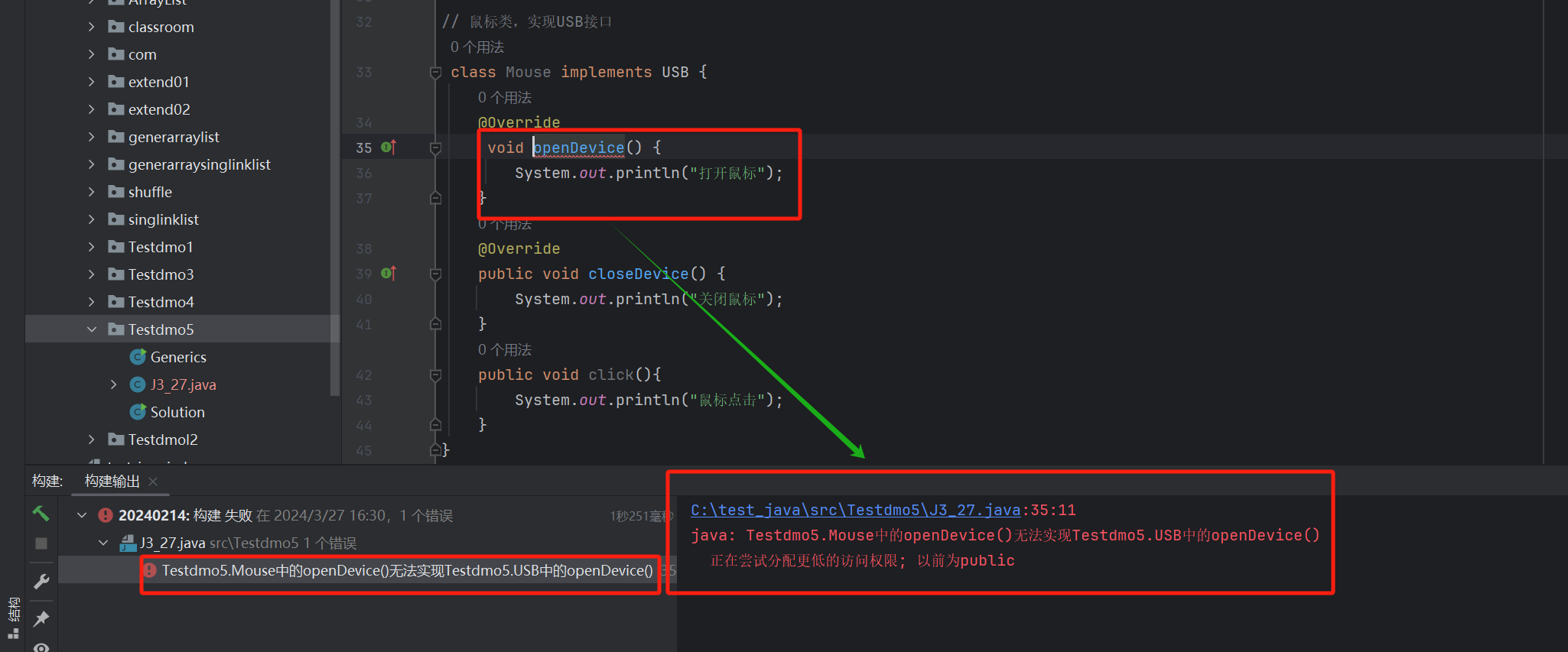Click openDevice method name on line 35

click(579, 148)
